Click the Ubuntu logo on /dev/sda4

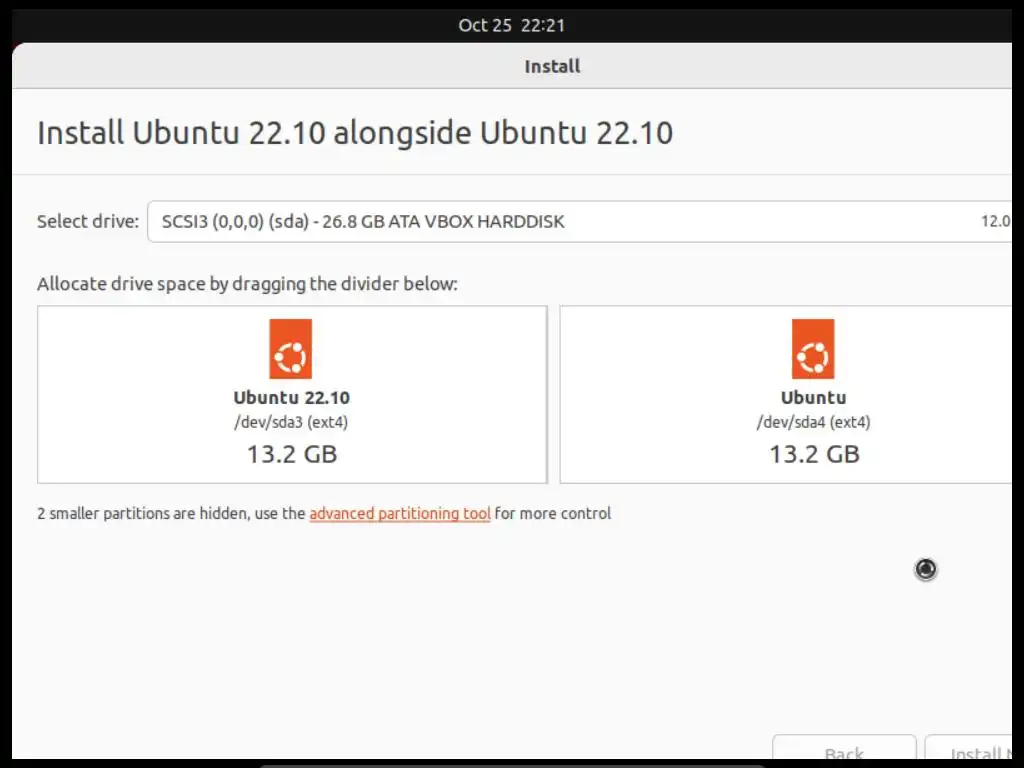click(x=813, y=349)
